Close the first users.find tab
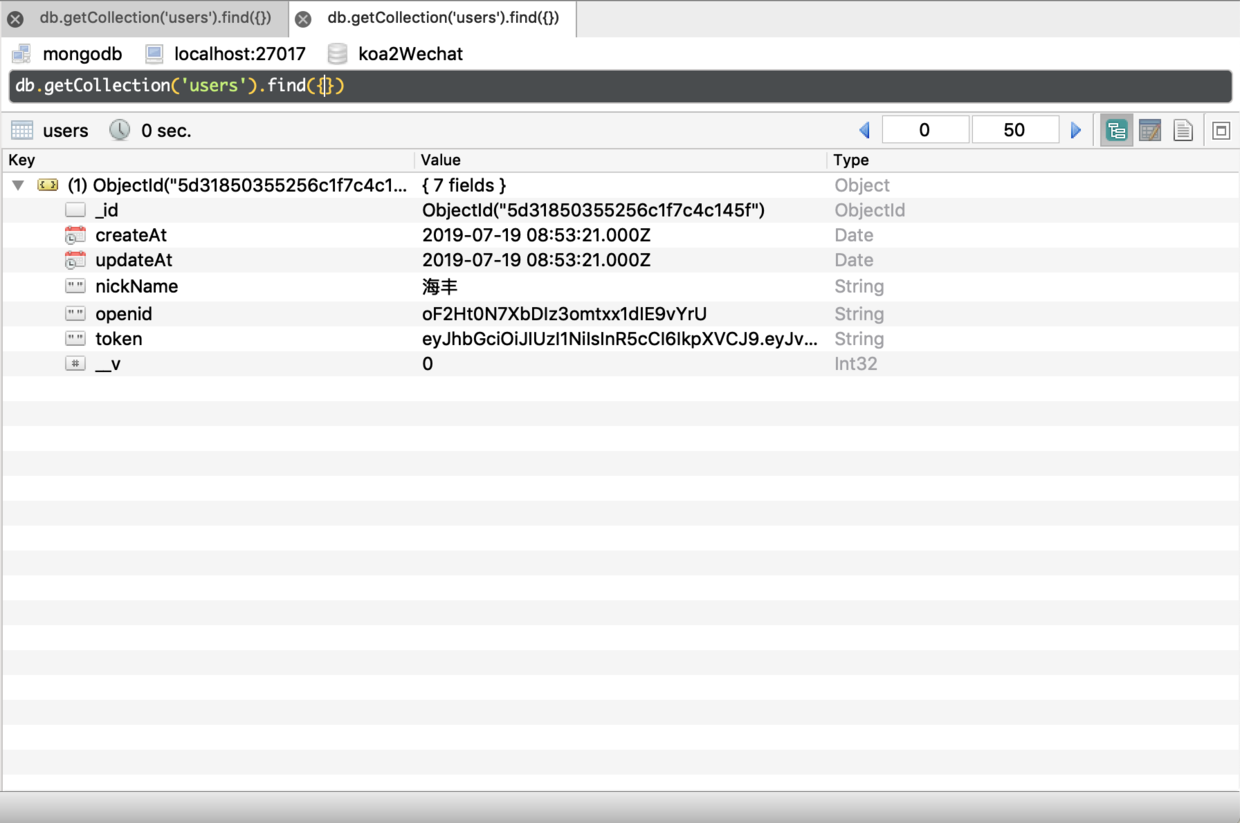The width and height of the screenshot is (1240, 823). (16, 19)
